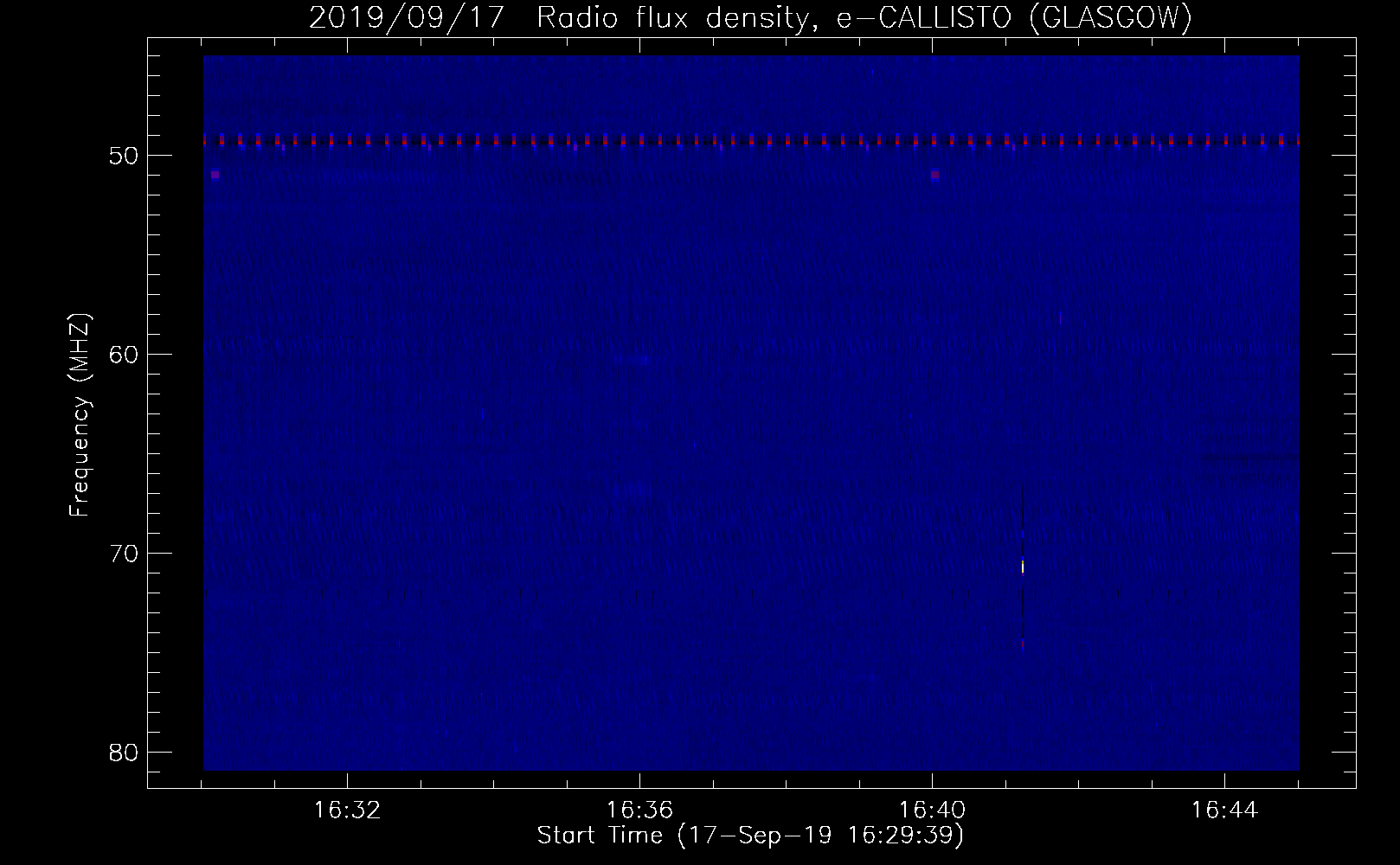The image size is (1400, 865).
Task: Click the plot title "Radio flux density, e-CALLISTO (GLASGOW)"
Action: coord(864,18)
